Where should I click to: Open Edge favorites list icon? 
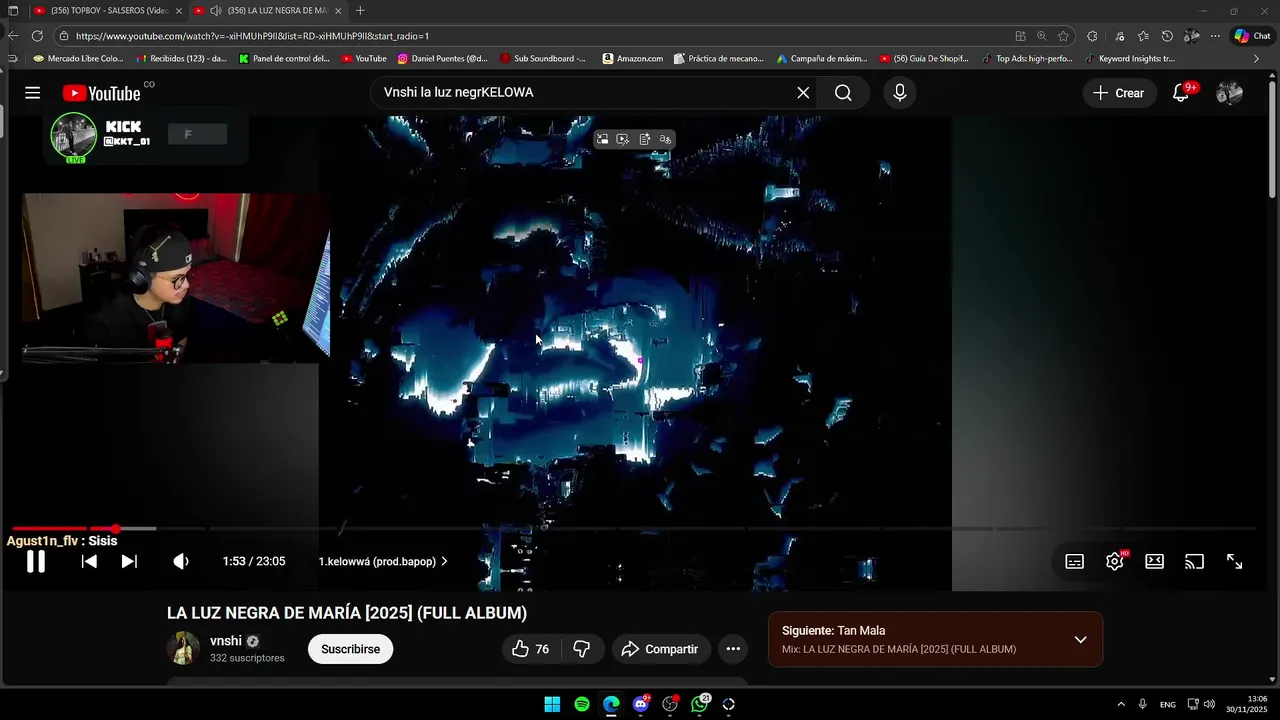tap(1144, 36)
